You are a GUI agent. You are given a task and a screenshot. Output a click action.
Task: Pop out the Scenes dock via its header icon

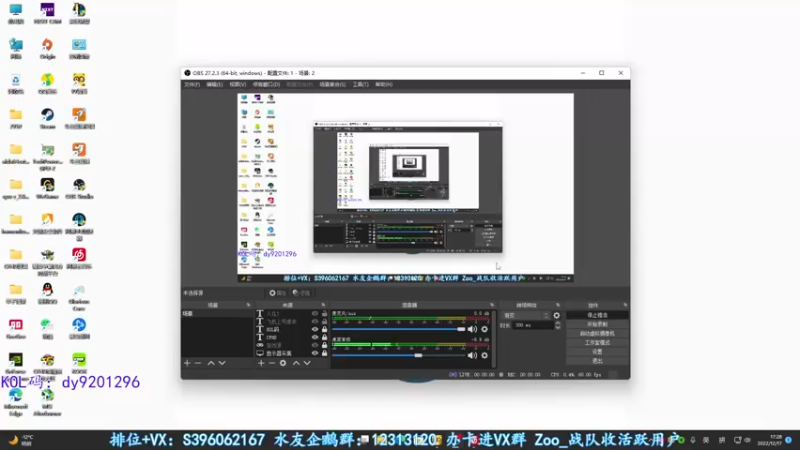pyautogui.click(x=248, y=305)
